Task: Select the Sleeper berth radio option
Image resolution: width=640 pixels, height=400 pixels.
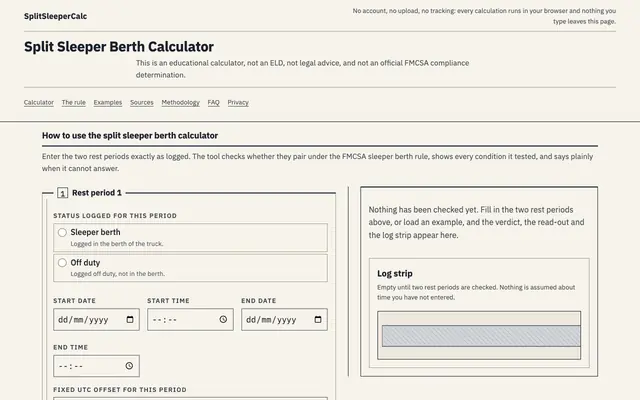Action: coord(62,232)
